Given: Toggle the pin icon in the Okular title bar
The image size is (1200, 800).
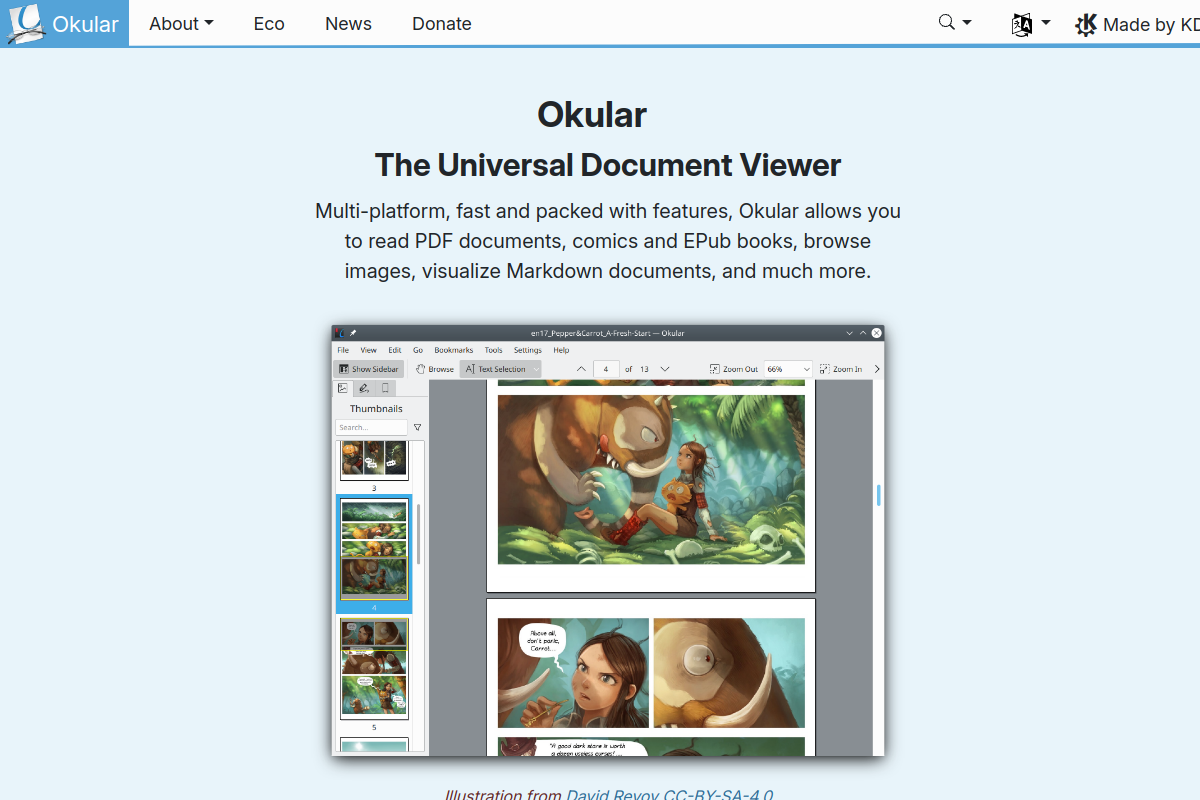Looking at the screenshot, I should click(x=353, y=333).
